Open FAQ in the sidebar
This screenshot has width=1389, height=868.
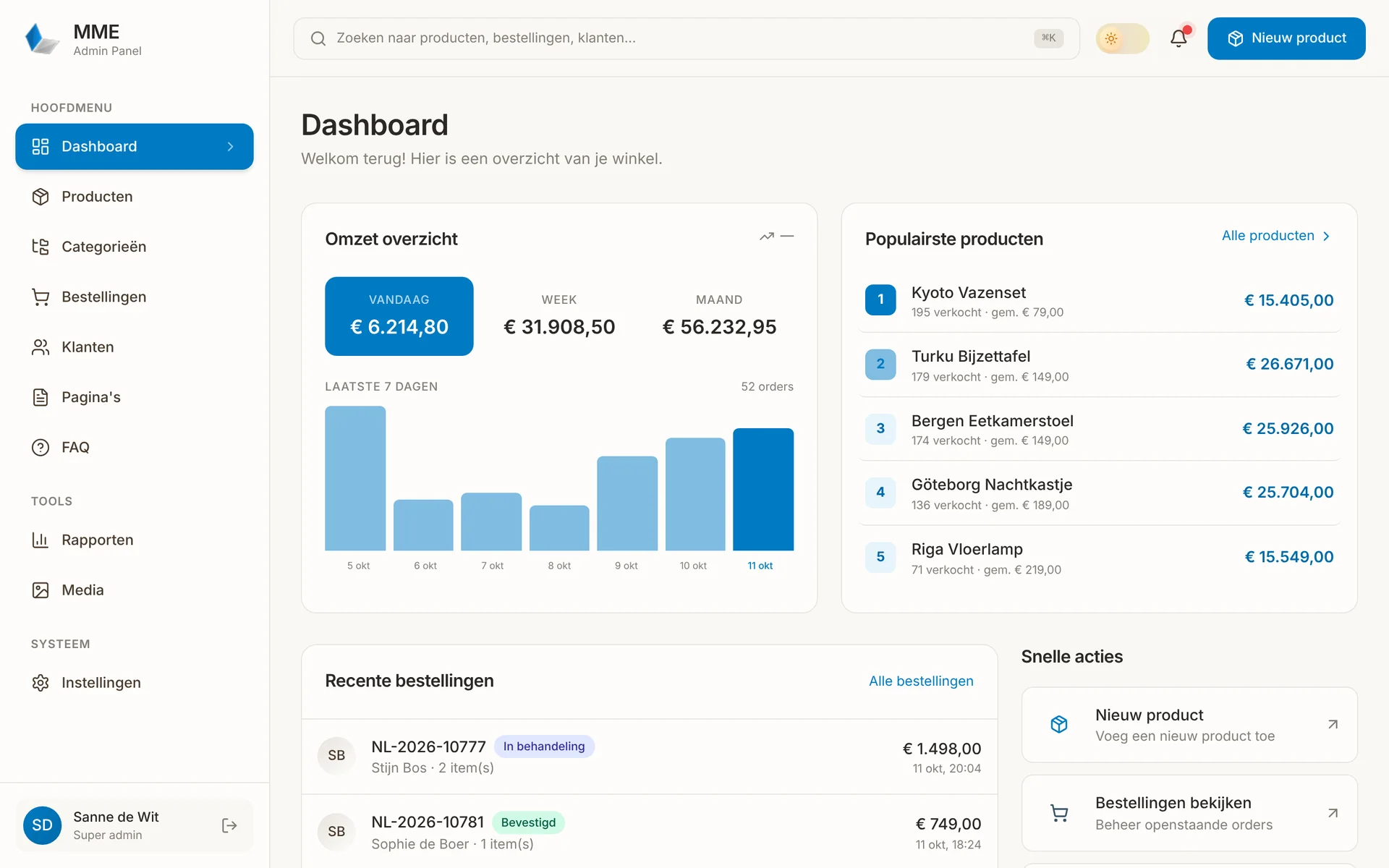coord(135,448)
